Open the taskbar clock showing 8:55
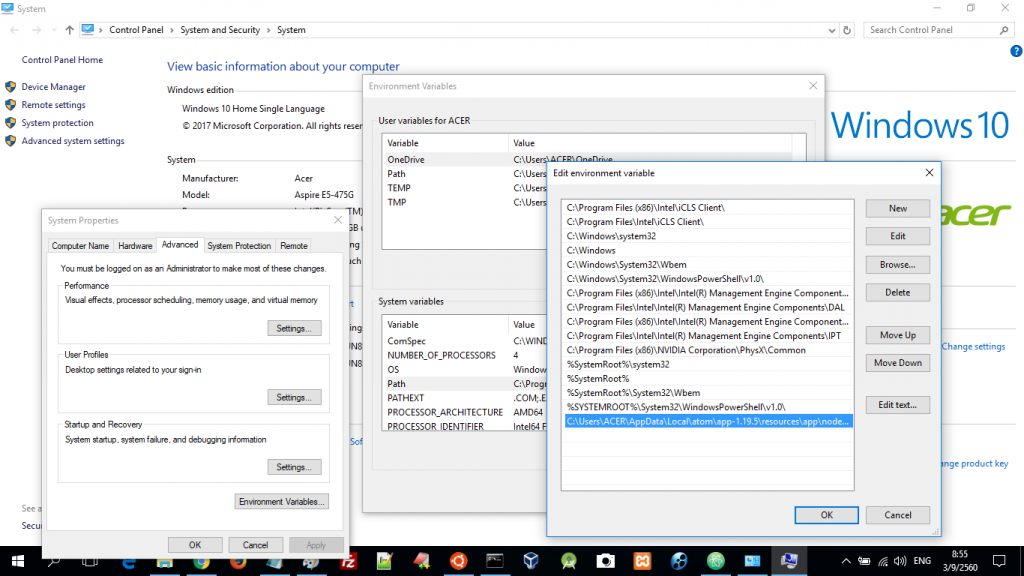 click(x=959, y=561)
